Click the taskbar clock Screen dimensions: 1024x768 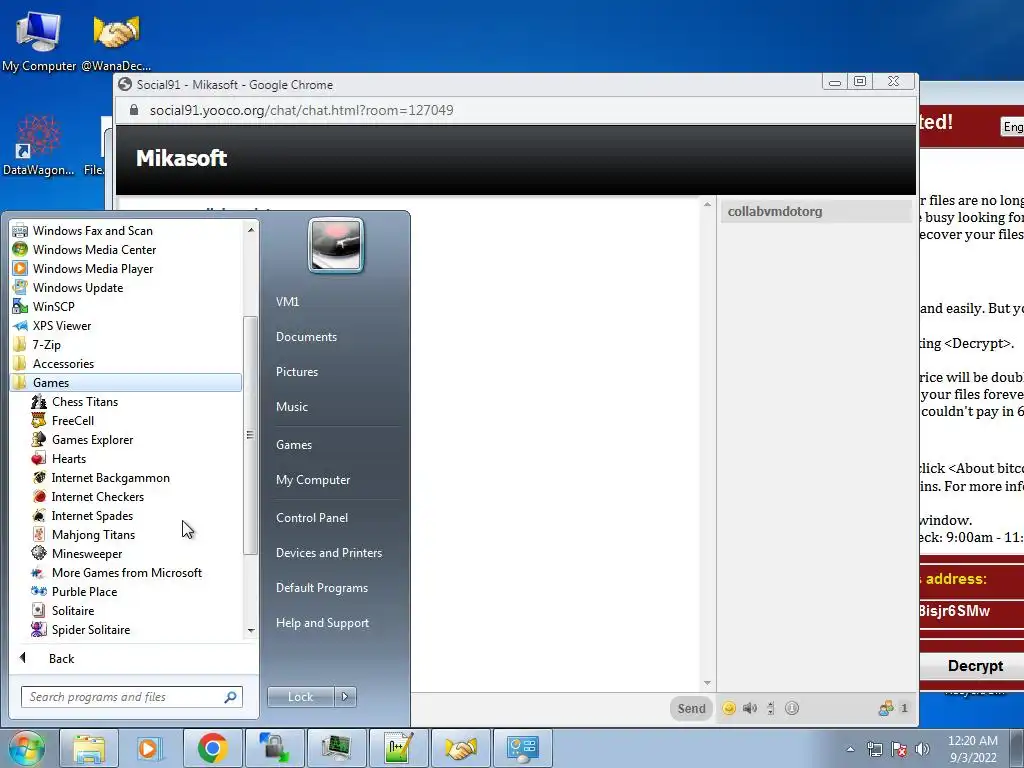coord(973,749)
